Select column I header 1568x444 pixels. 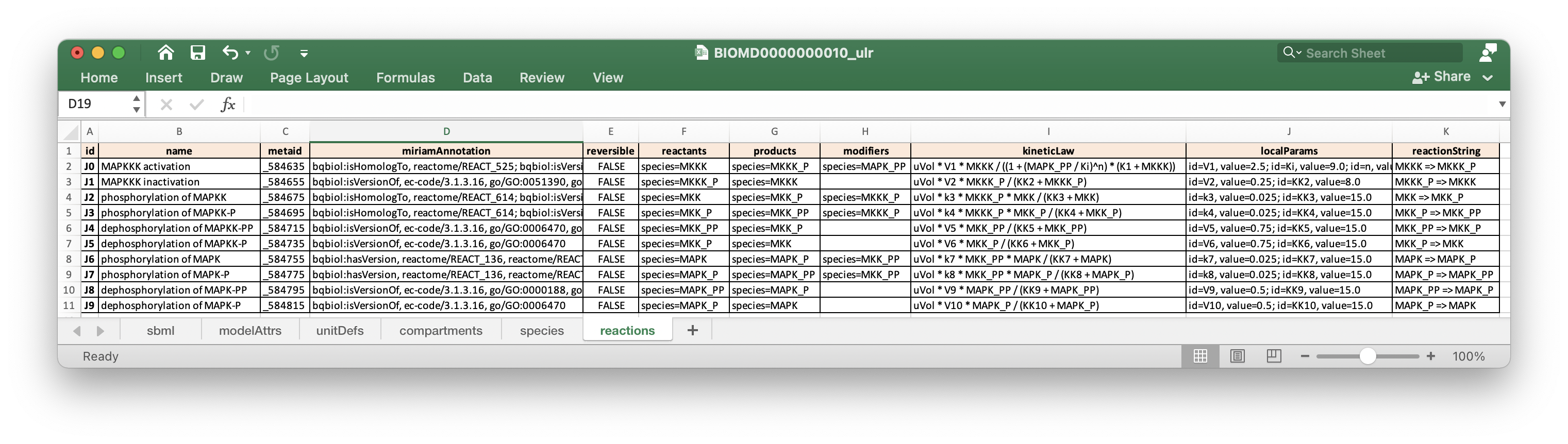(x=1048, y=131)
